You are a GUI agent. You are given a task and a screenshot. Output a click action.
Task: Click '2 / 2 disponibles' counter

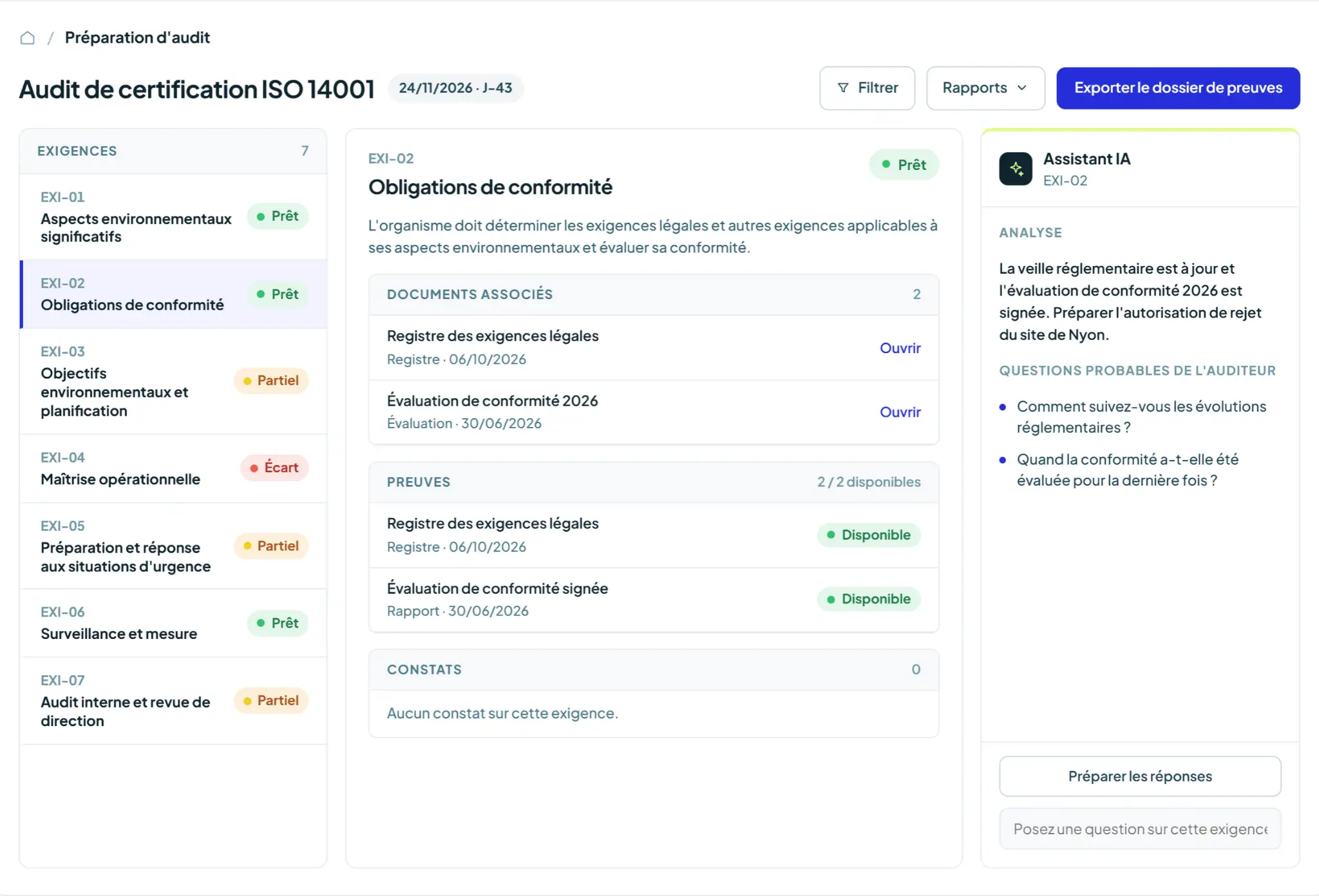tap(869, 482)
